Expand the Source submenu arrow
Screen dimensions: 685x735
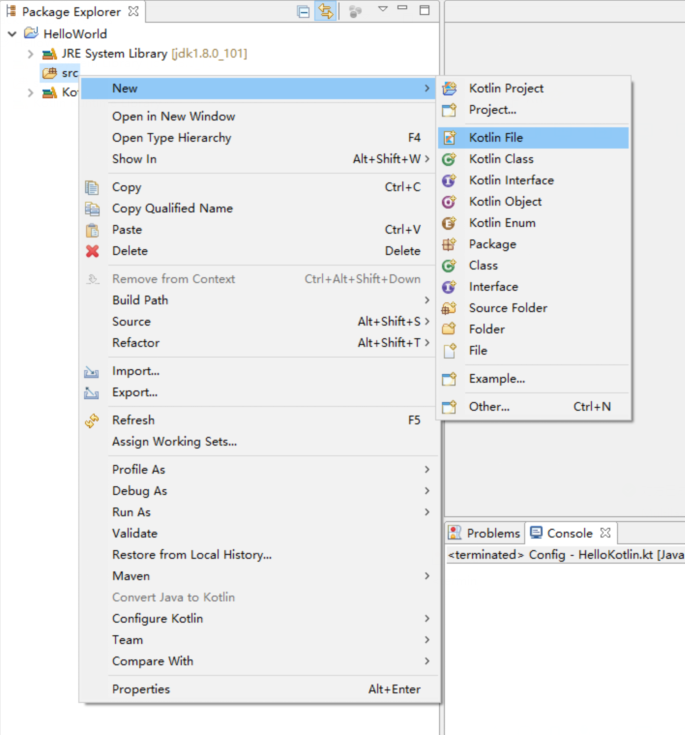click(427, 322)
